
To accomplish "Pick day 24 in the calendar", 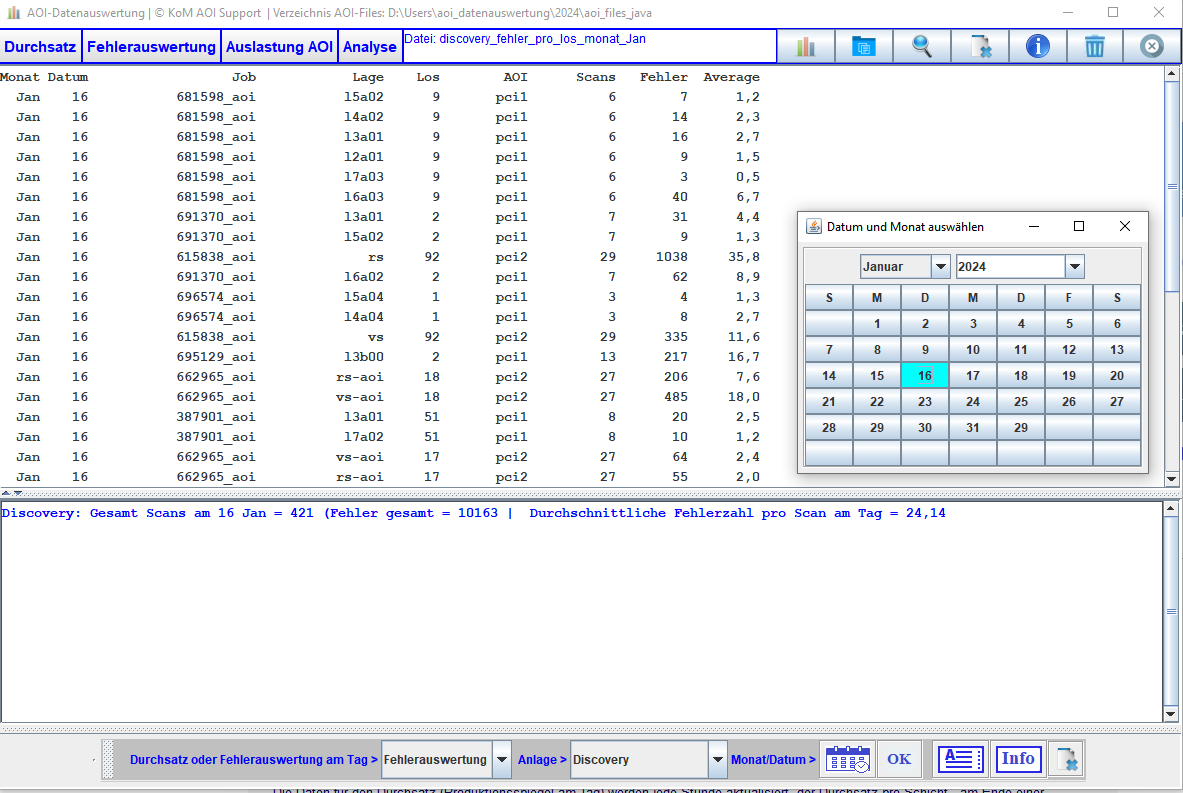I will [x=973, y=401].
